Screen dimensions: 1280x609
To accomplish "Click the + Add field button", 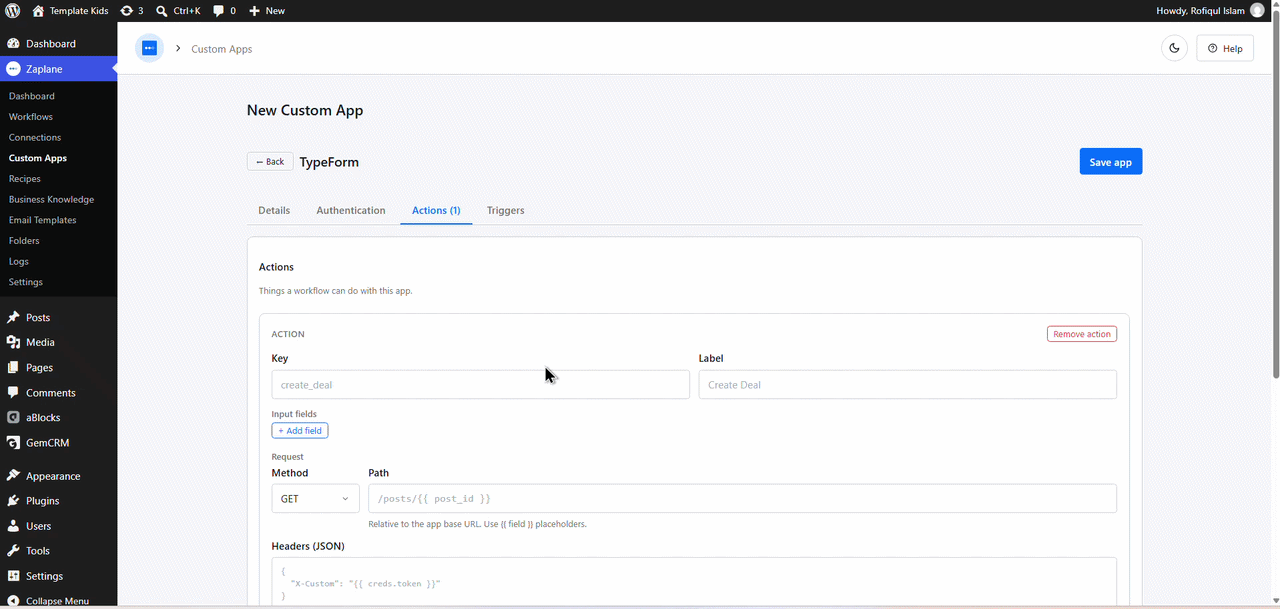I will coord(300,430).
